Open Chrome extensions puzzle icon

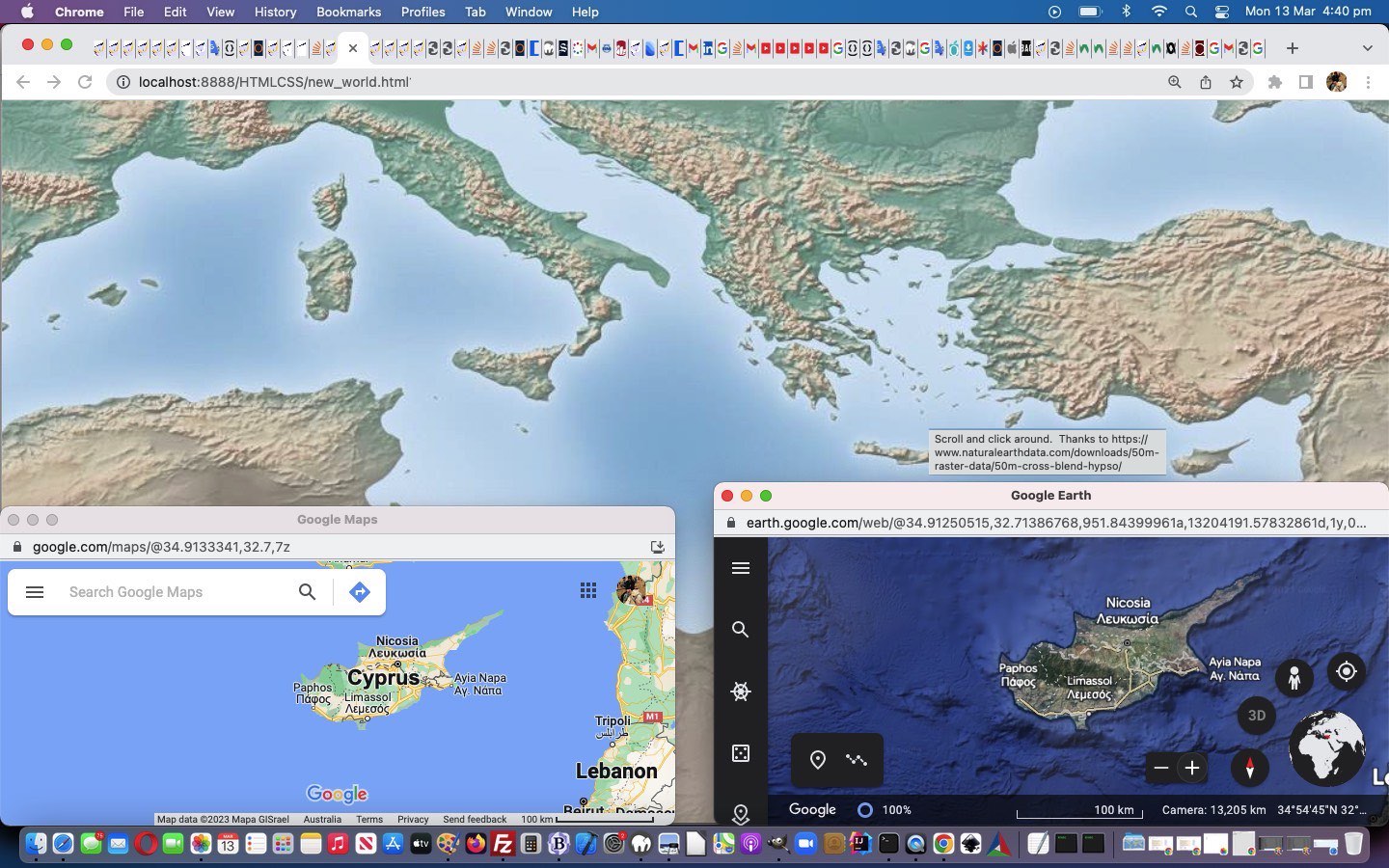tap(1275, 82)
